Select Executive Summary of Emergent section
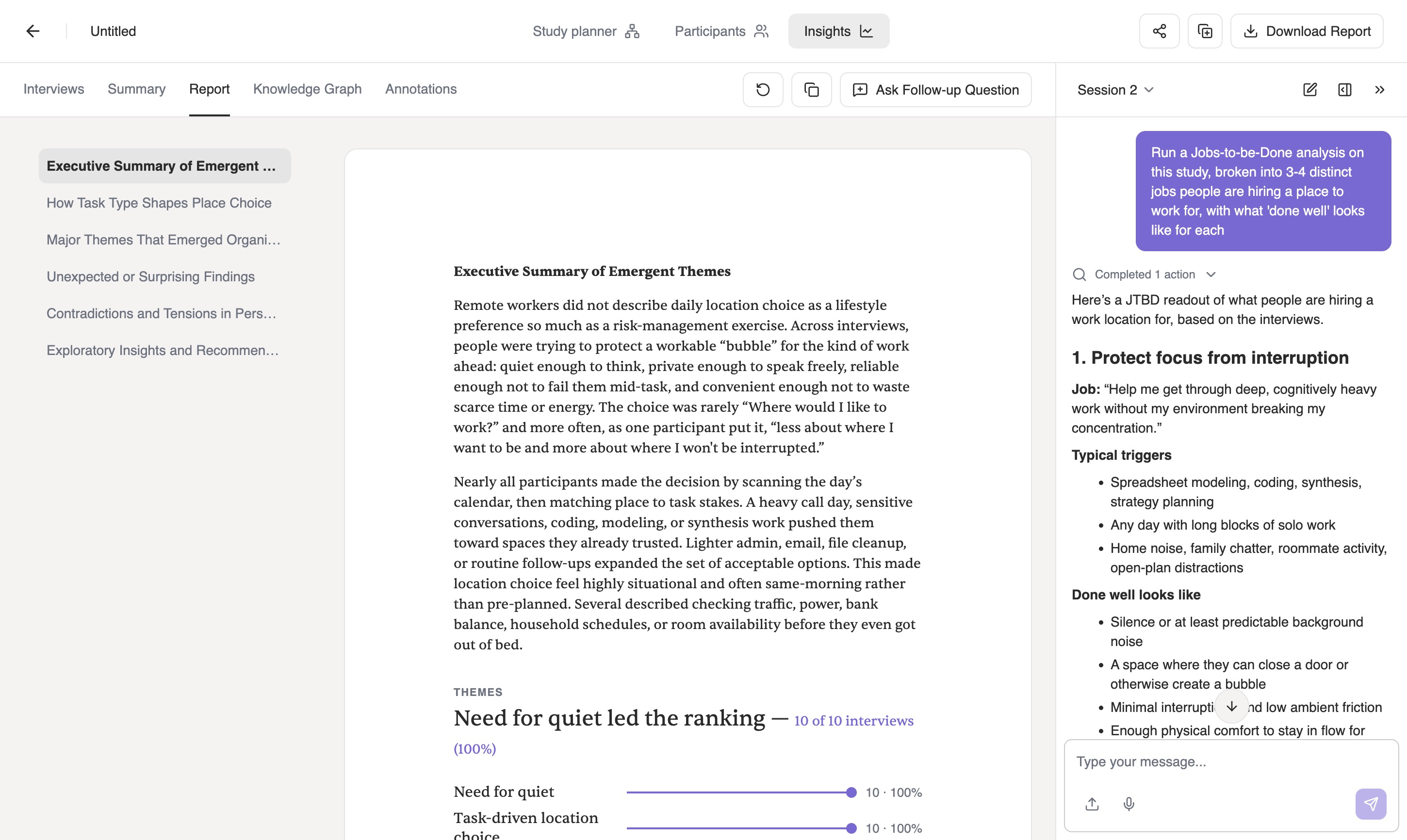 [165, 166]
